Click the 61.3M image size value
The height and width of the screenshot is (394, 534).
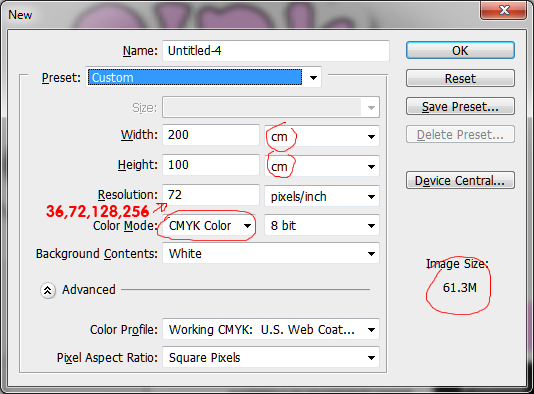459,288
